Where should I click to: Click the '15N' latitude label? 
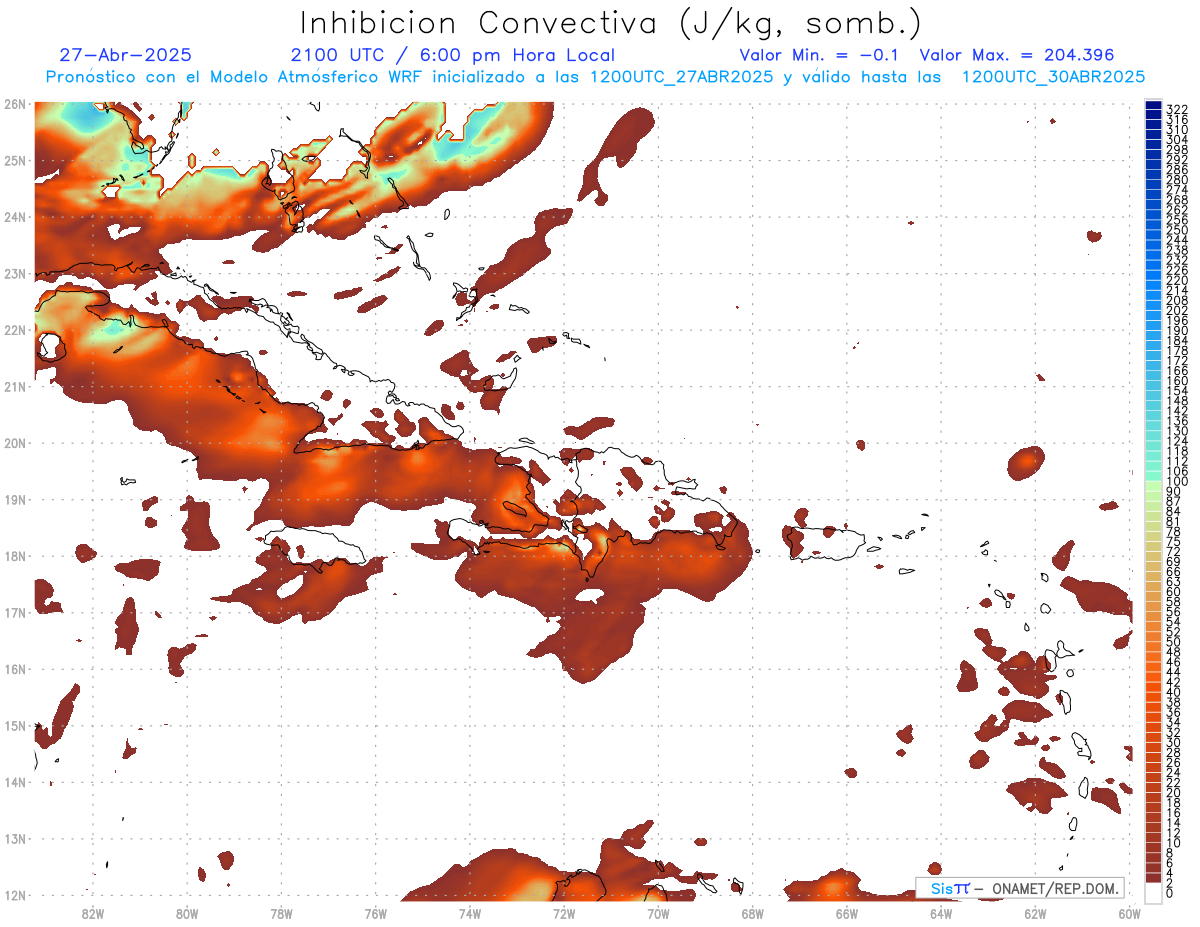14,725
